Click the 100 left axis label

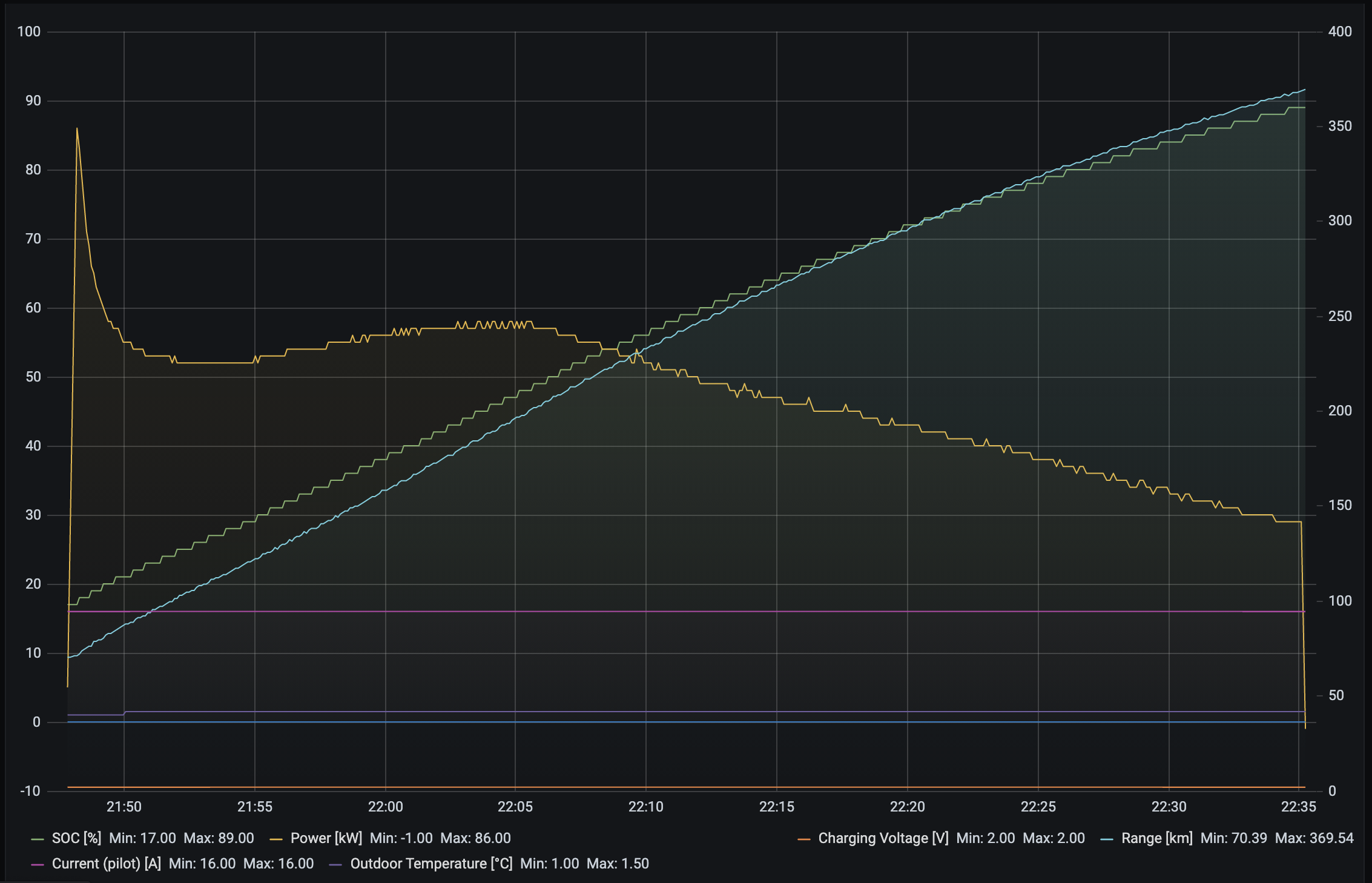(x=29, y=31)
